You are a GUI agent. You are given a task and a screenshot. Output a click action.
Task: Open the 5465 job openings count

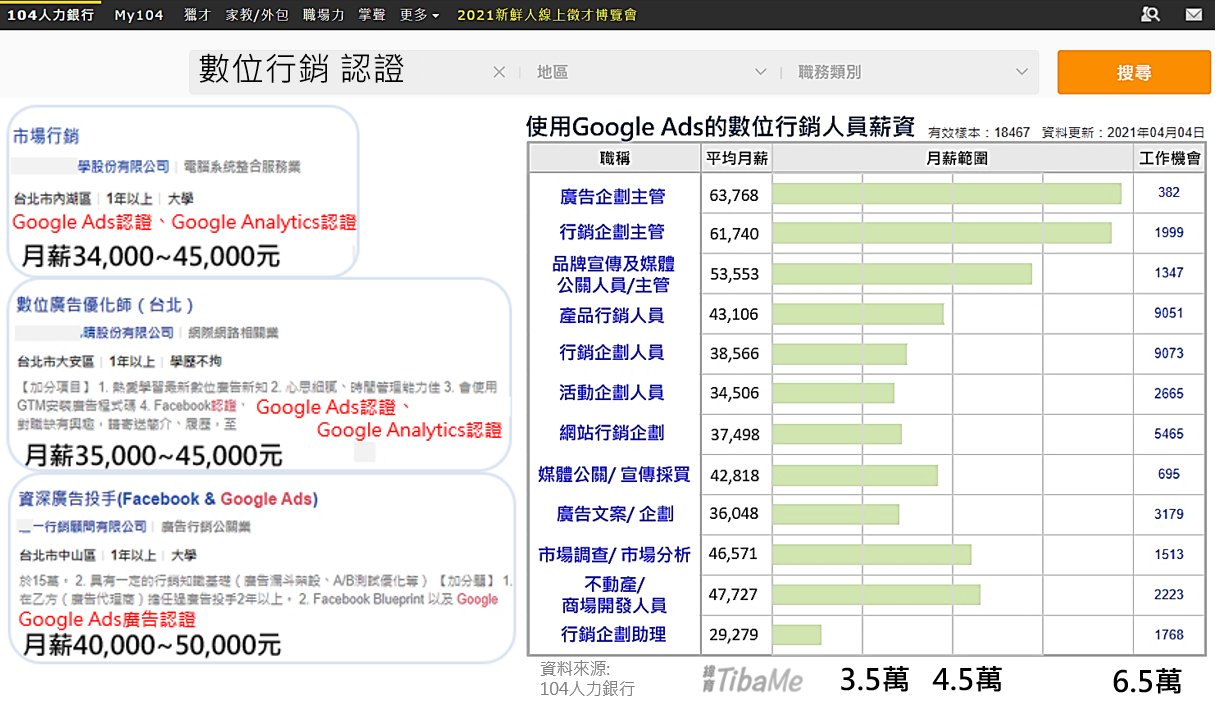(x=1169, y=434)
